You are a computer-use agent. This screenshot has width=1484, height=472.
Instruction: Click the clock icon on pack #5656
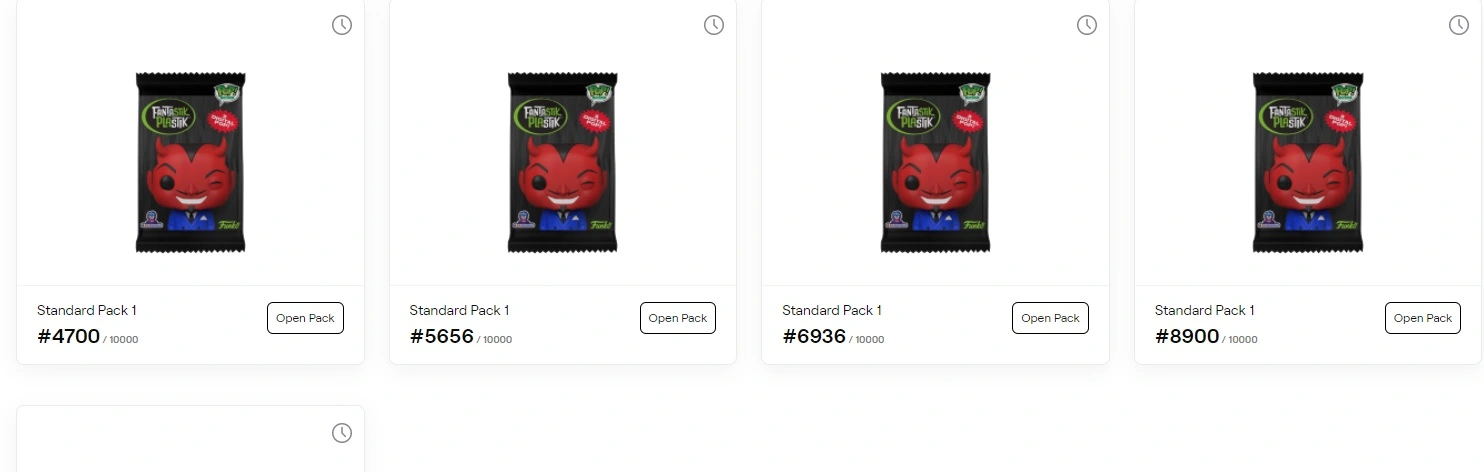pyautogui.click(x=714, y=25)
